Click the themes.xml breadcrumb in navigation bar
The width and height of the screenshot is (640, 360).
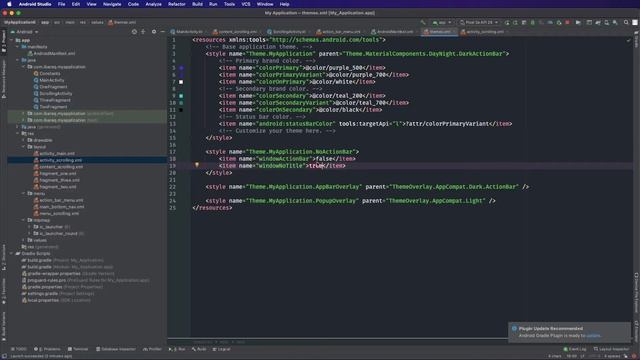coord(122,22)
